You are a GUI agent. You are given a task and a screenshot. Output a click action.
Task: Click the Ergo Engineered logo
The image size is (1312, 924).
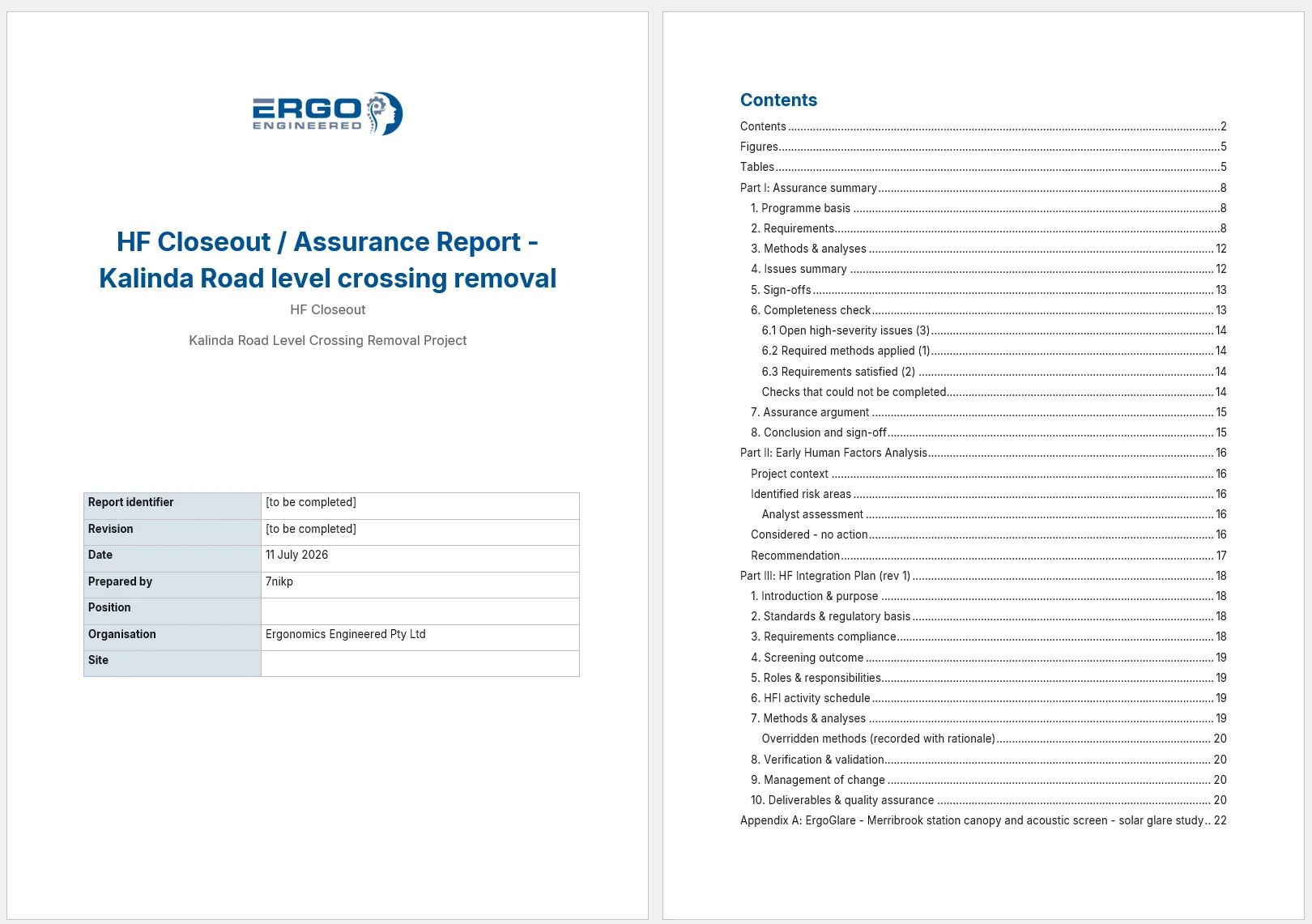pyautogui.click(x=328, y=113)
